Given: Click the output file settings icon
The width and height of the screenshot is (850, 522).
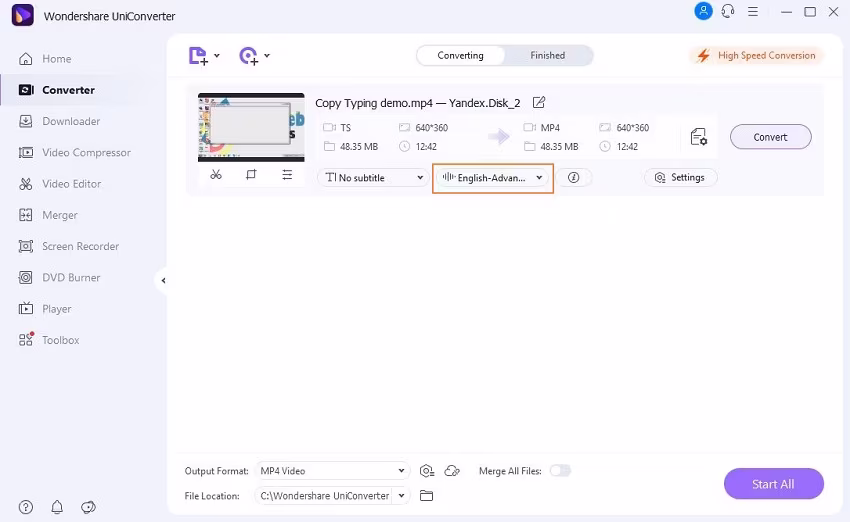Looking at the screenshot, I should [699, 137].
